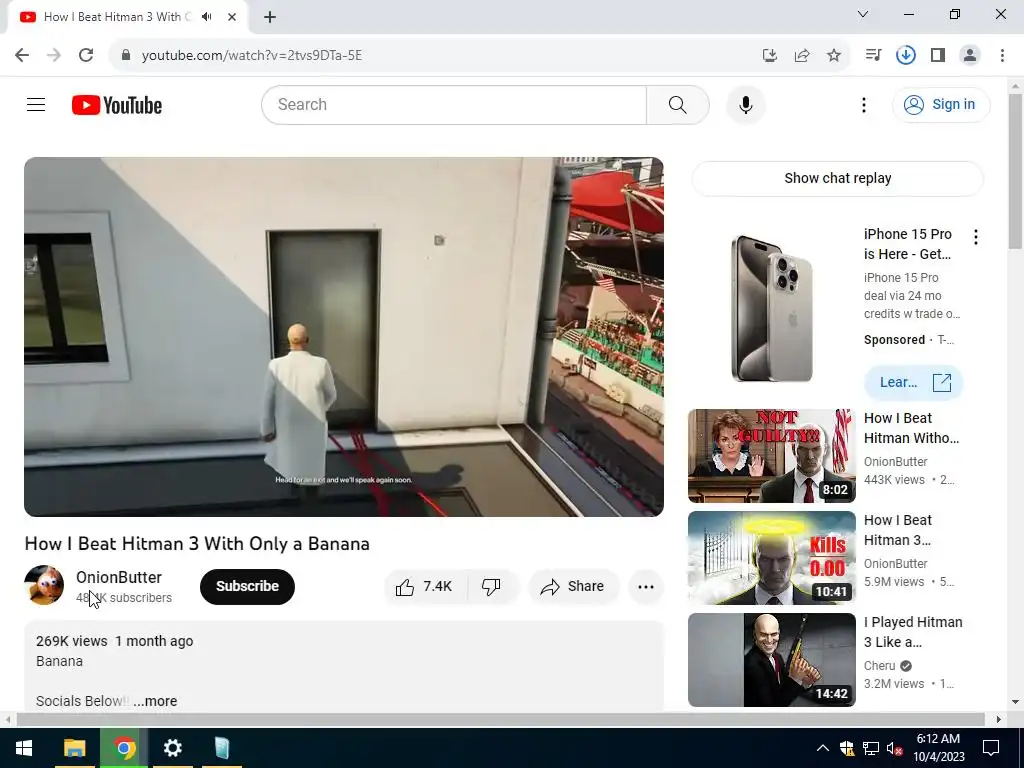Open tab search dropdown chevron
This screenshot has width=1024, height=768.
click(863, 14)
